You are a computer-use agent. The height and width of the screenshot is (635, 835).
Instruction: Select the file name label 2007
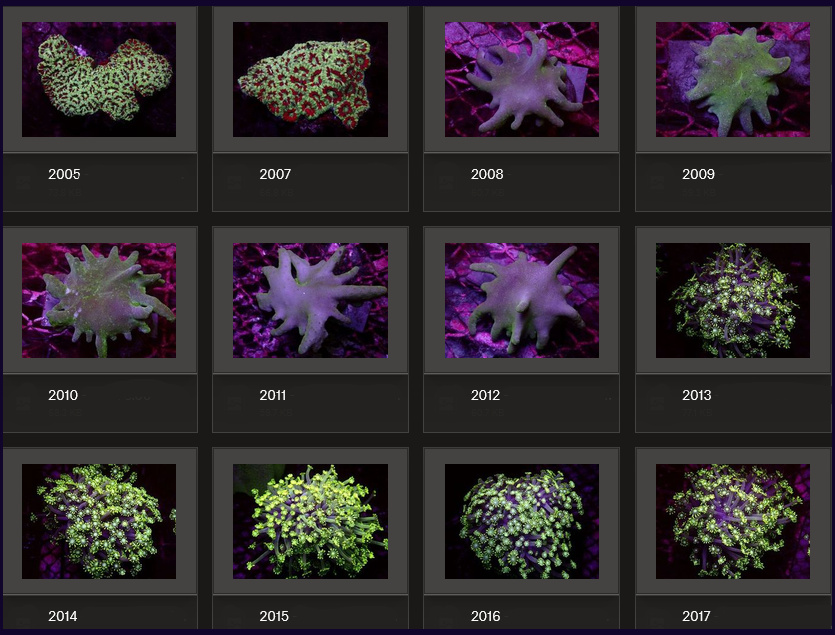tap(275, 174)
